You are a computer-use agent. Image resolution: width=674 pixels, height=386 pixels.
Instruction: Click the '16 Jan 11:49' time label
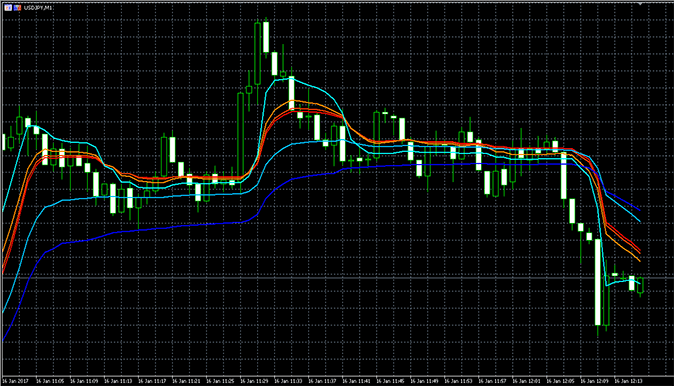click(424, 381)
